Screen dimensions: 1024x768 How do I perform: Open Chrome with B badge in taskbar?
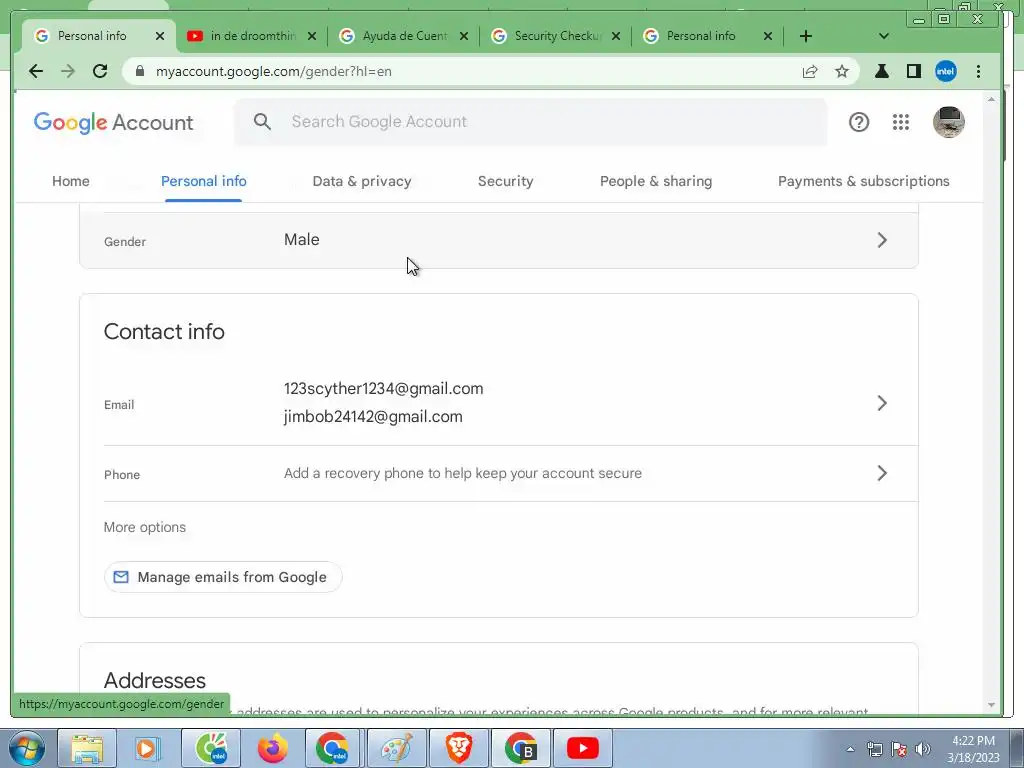click(x=520, y=748)
